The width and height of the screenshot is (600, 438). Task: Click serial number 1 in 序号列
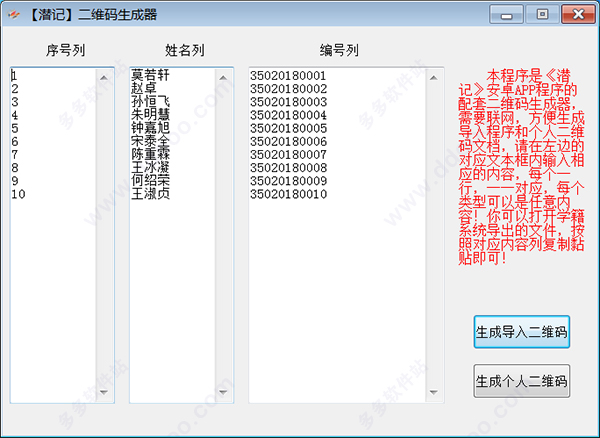15,76
